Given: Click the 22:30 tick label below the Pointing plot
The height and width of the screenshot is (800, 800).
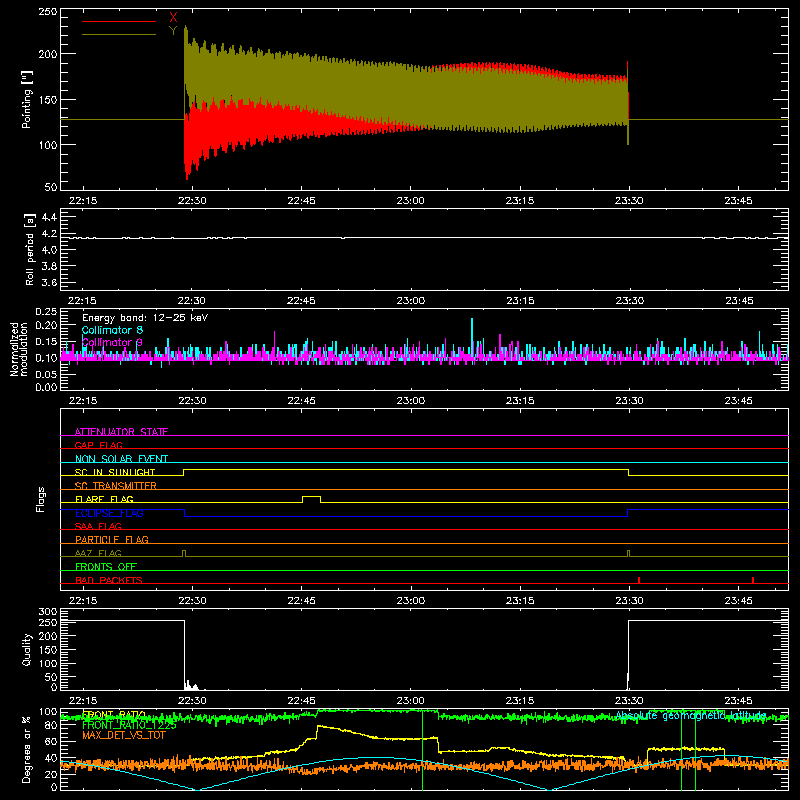Looking at the screenshot, I should click(x=192, y=201).
